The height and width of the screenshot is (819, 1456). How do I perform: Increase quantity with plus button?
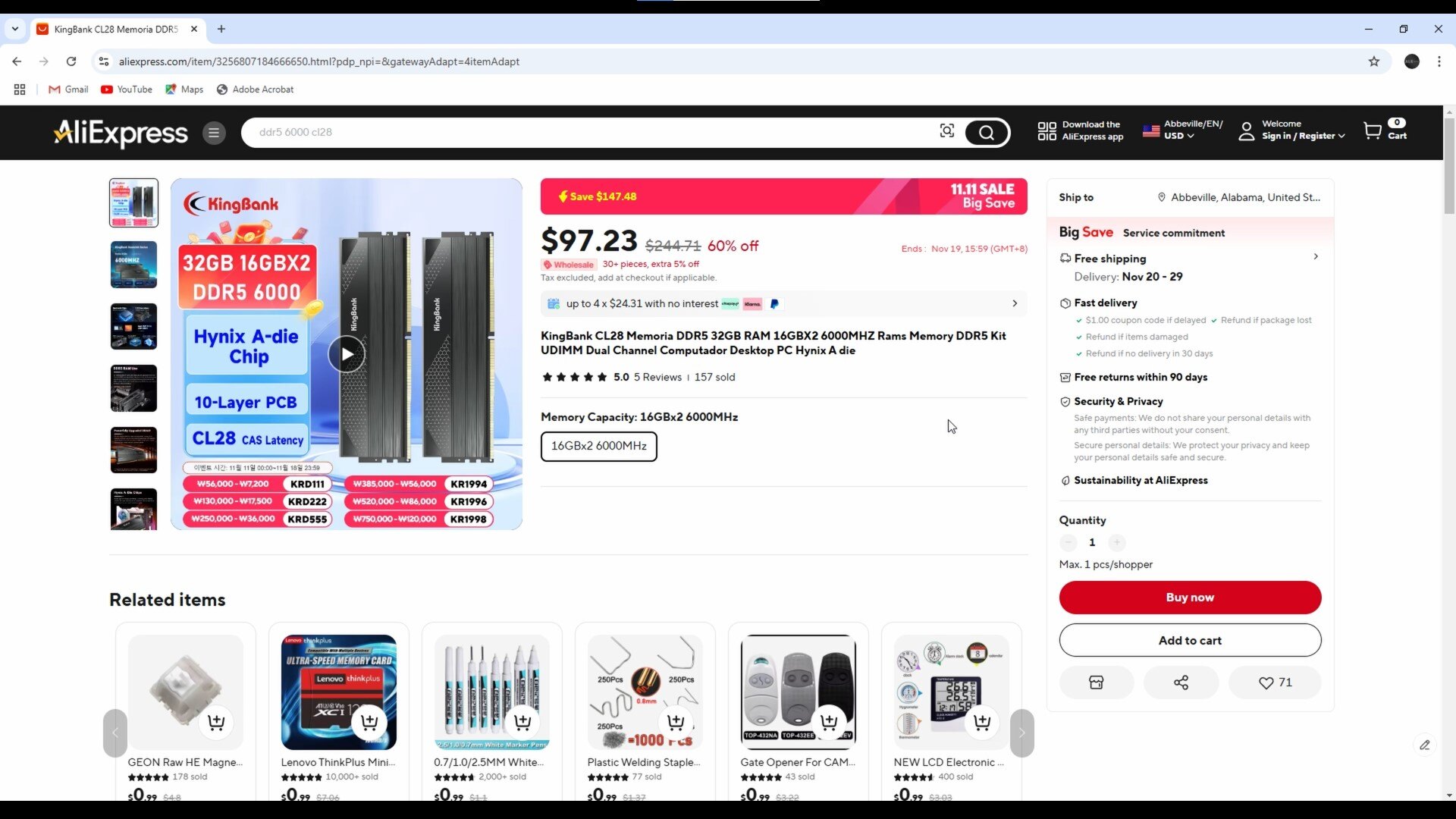coord(1116,542)
